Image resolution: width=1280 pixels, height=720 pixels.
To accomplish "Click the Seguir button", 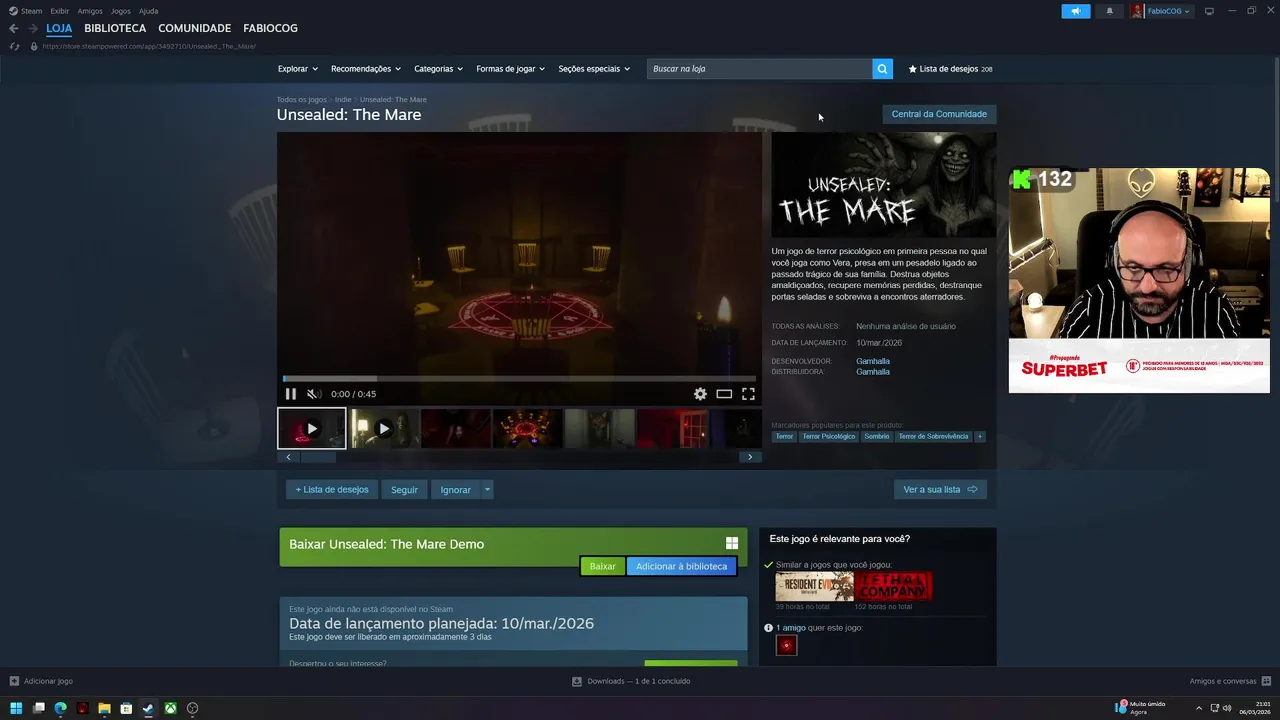I will click(405, 490).
